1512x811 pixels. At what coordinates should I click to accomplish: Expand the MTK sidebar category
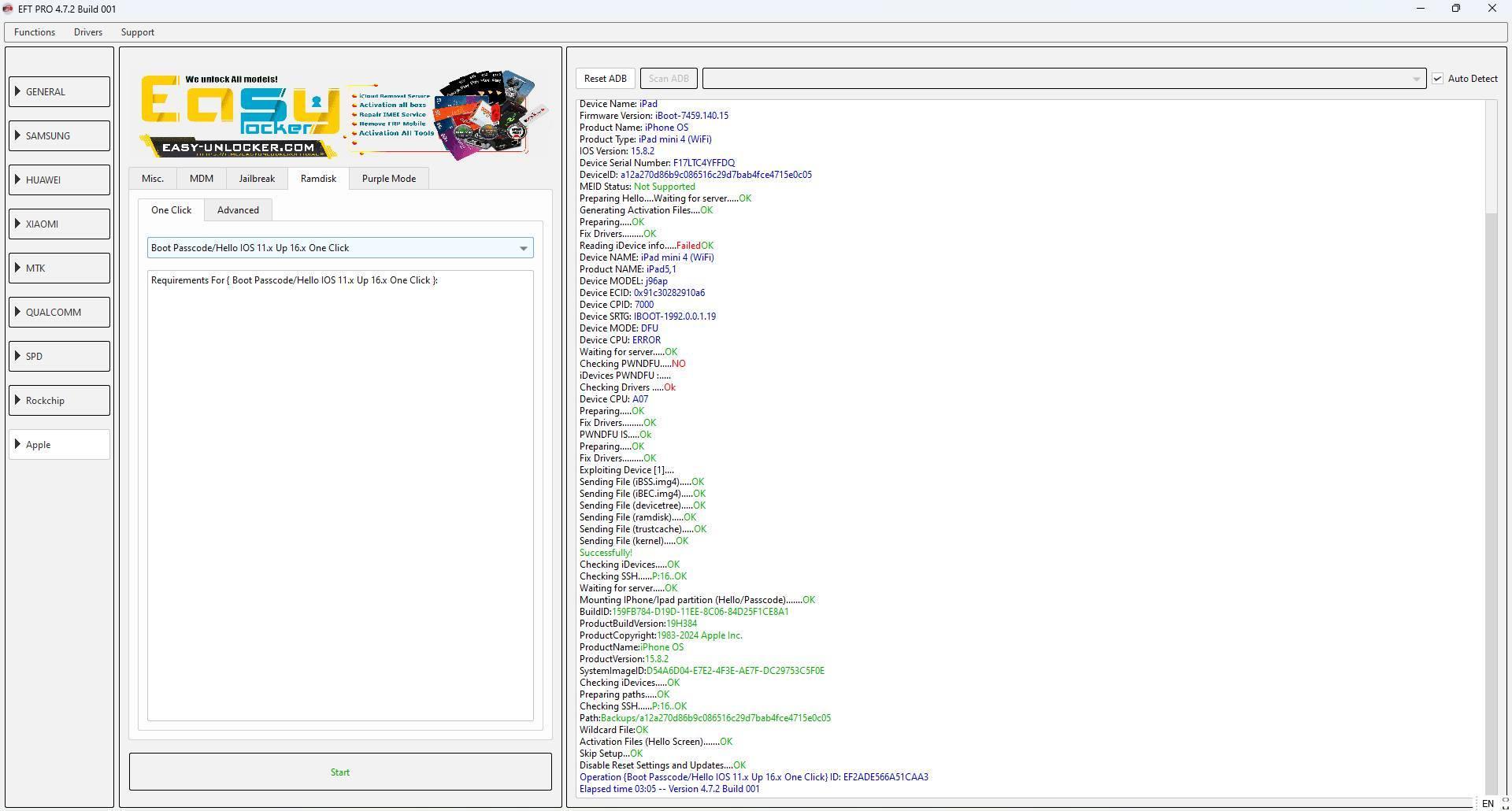[59, 268]
